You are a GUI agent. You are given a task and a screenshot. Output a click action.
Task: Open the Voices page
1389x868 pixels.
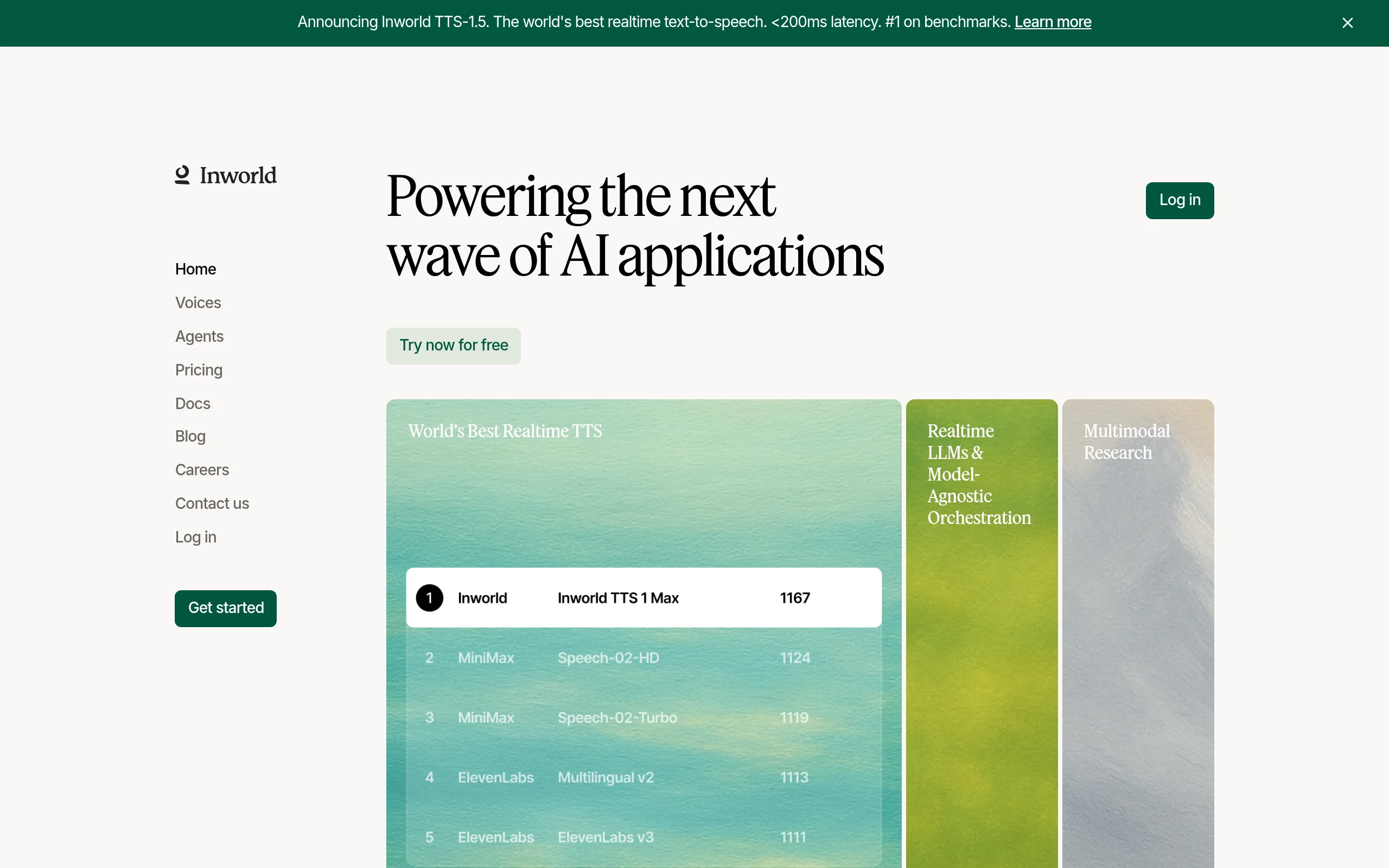coord(197,303)
